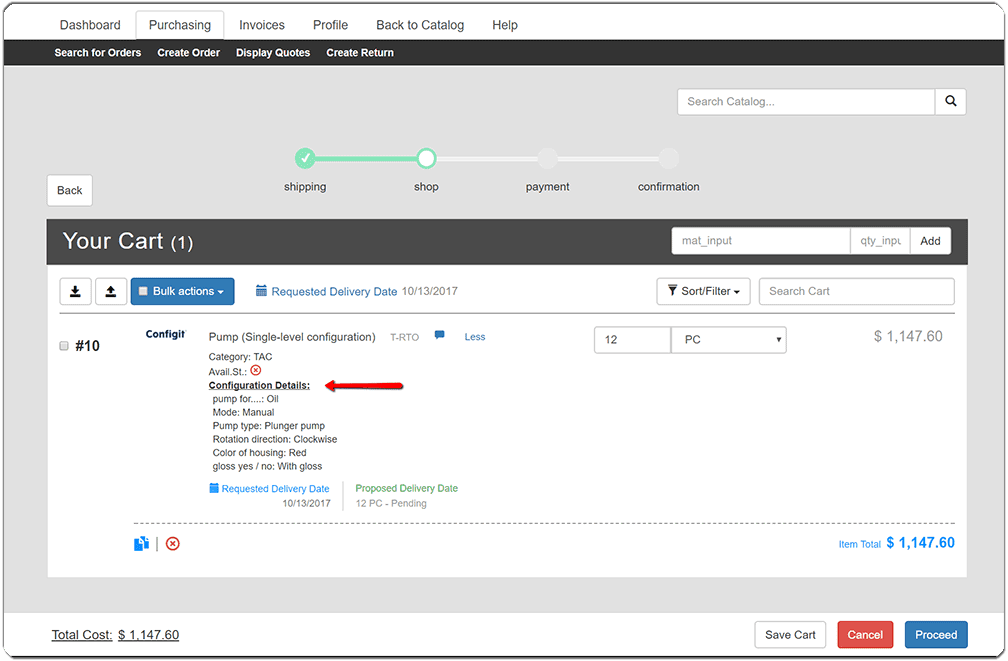The image size is (1008, 661).
Task: Click into the Search Cart field
Action: [856, 291]
